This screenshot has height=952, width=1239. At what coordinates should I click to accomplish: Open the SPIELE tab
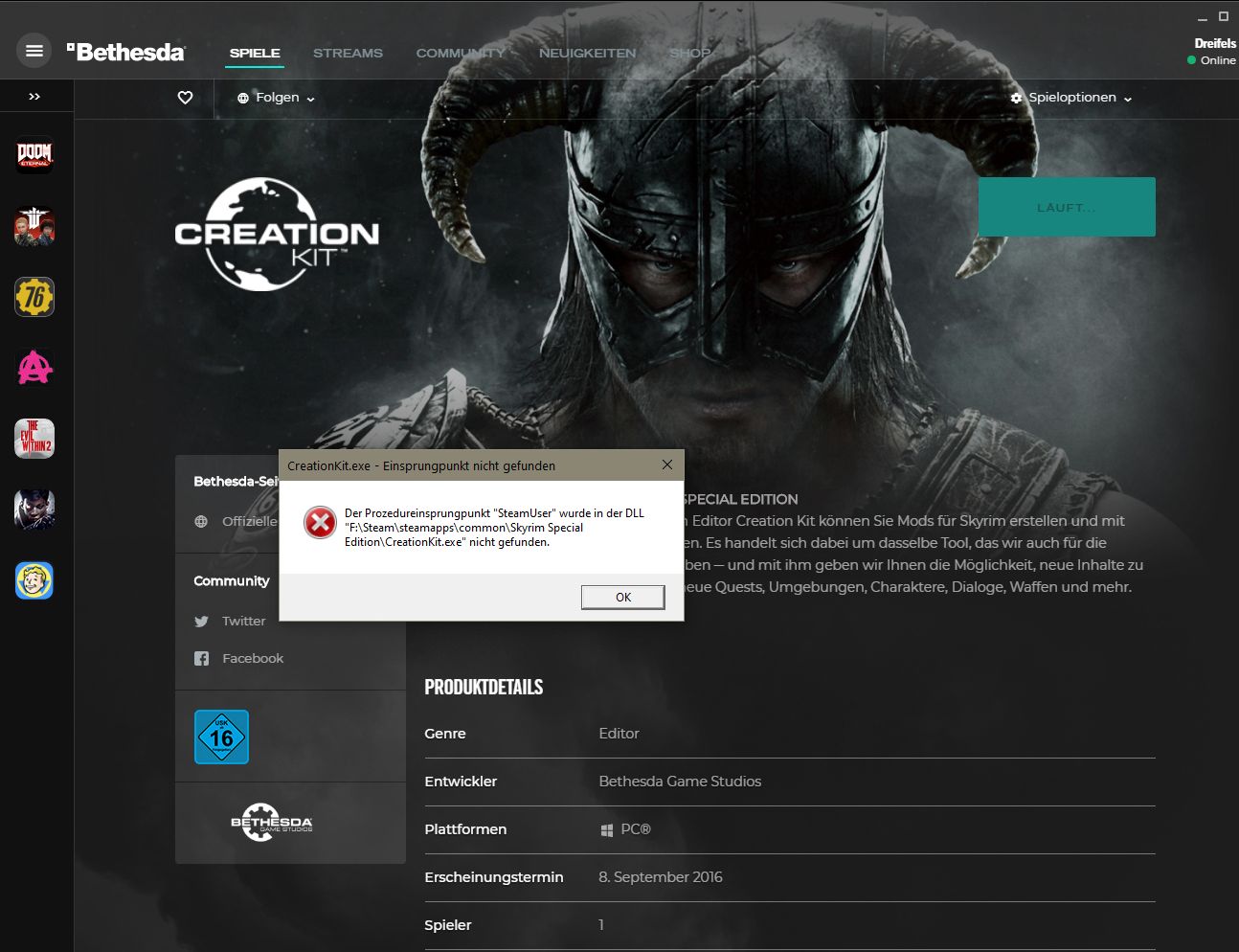pos(255,53)
